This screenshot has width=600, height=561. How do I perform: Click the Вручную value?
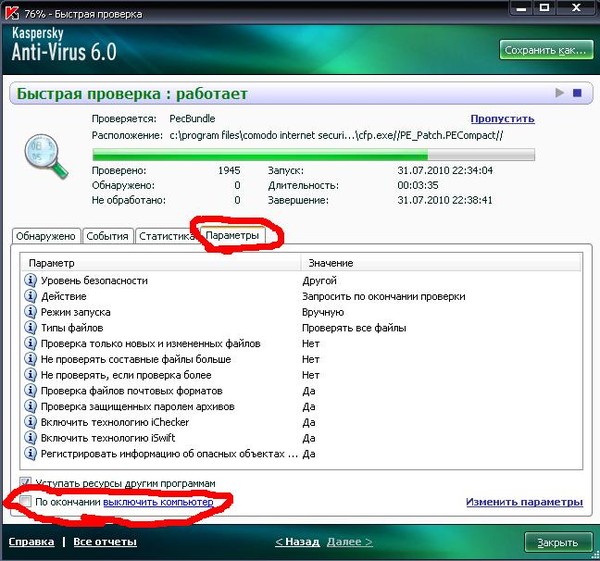(x=323, y=312)
